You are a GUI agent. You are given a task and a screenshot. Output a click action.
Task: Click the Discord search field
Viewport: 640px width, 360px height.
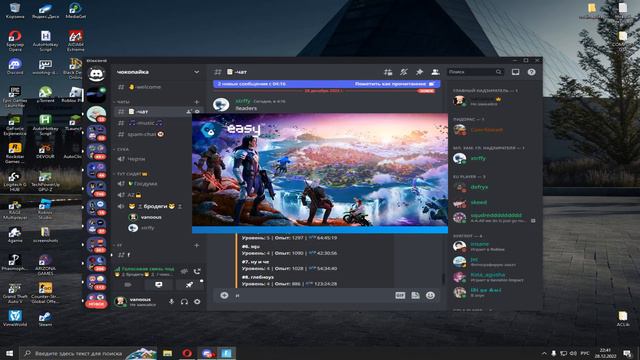click(476, 72)
